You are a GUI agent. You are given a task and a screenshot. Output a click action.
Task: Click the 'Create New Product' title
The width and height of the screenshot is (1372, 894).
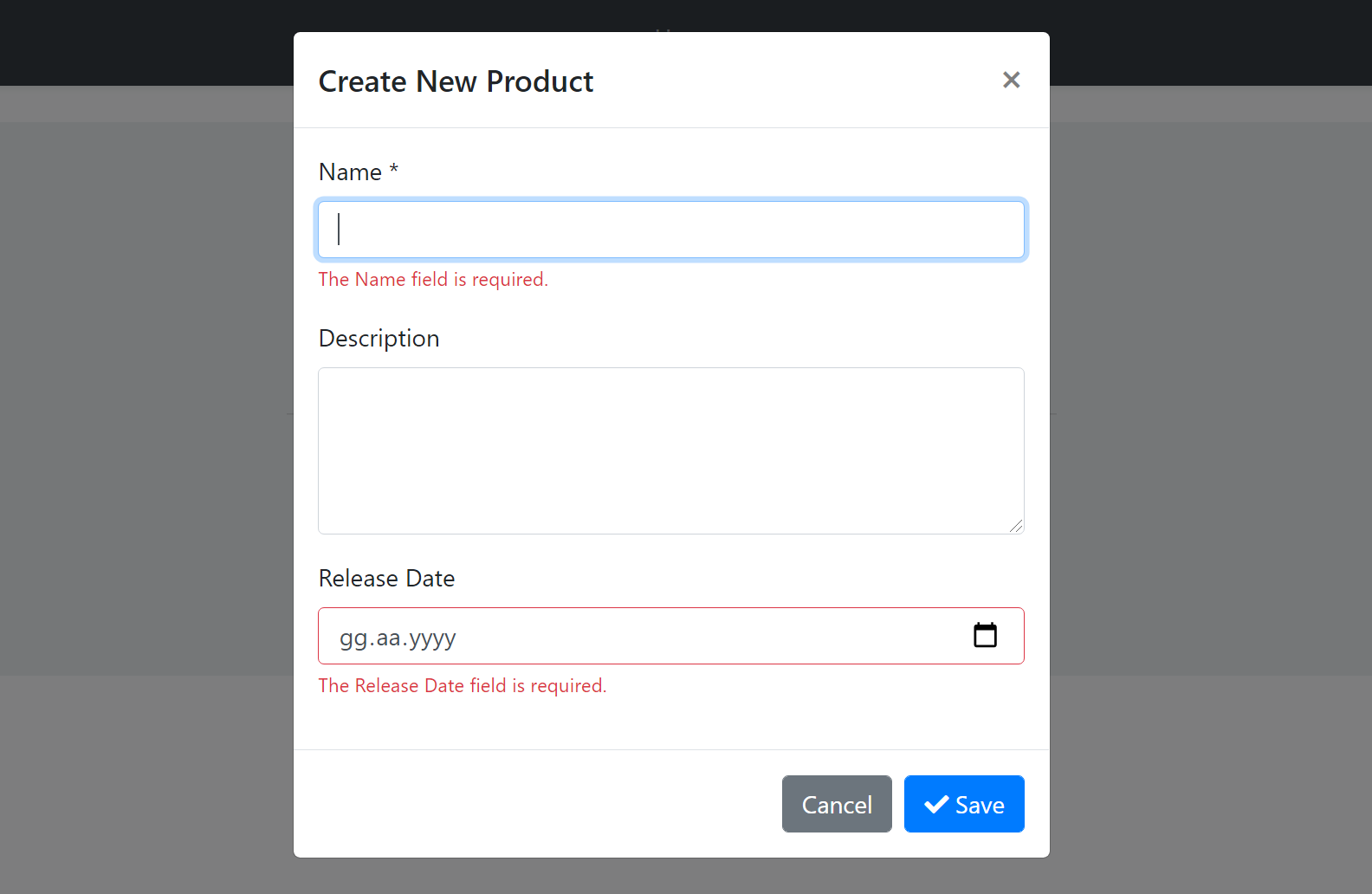[x=456, y=81]
